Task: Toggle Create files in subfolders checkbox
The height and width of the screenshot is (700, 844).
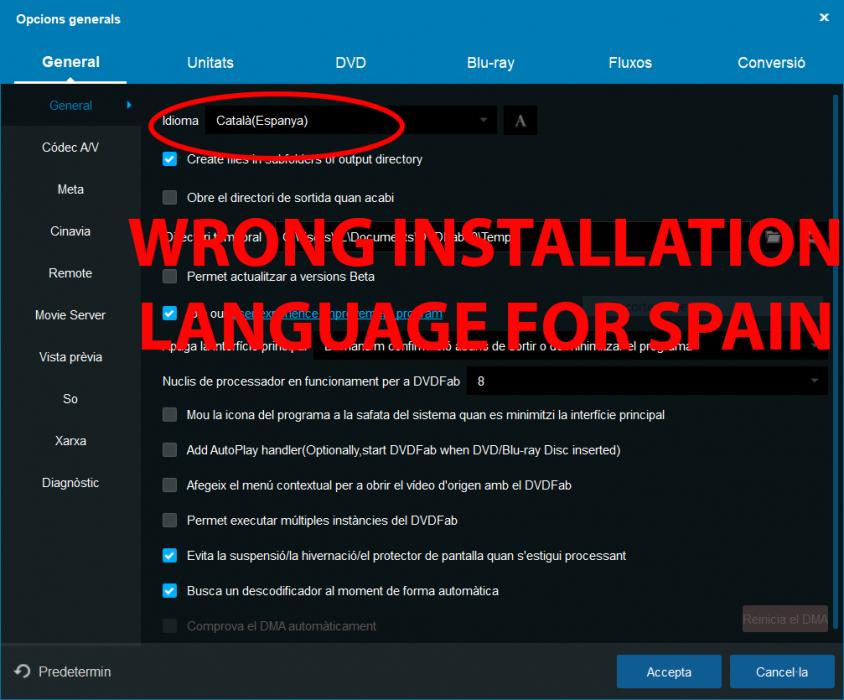Action: pos(170,159)
